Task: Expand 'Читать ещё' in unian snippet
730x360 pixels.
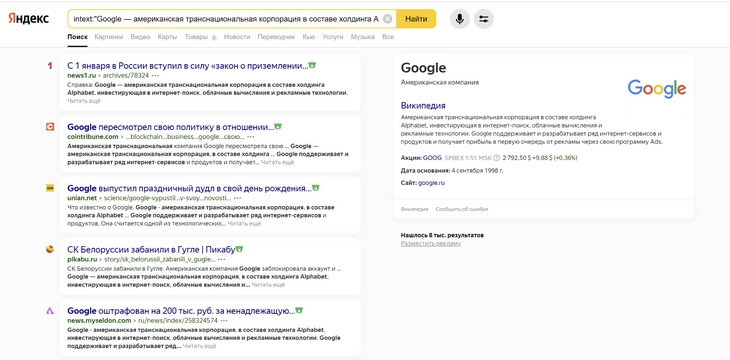Action: tap(244, 224)
